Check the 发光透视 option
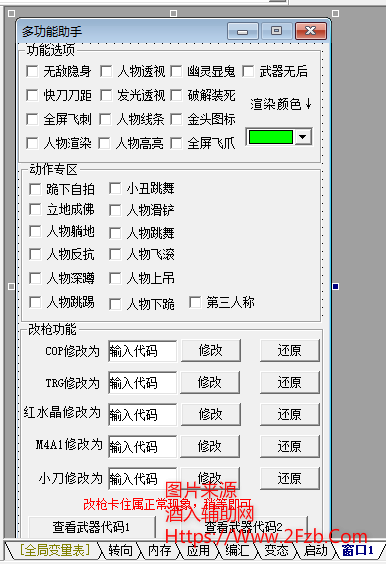The image size is (386, 564). pyautogui.click(x=106, y=95)
